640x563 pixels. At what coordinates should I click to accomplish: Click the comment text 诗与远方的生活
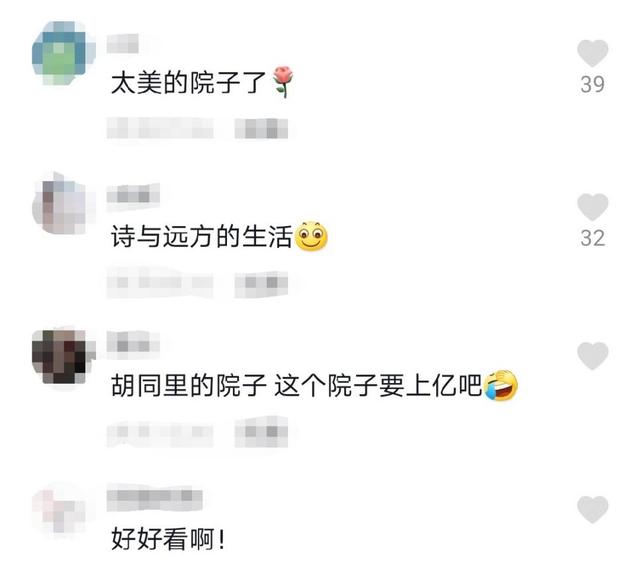click(x=202, y=236)
